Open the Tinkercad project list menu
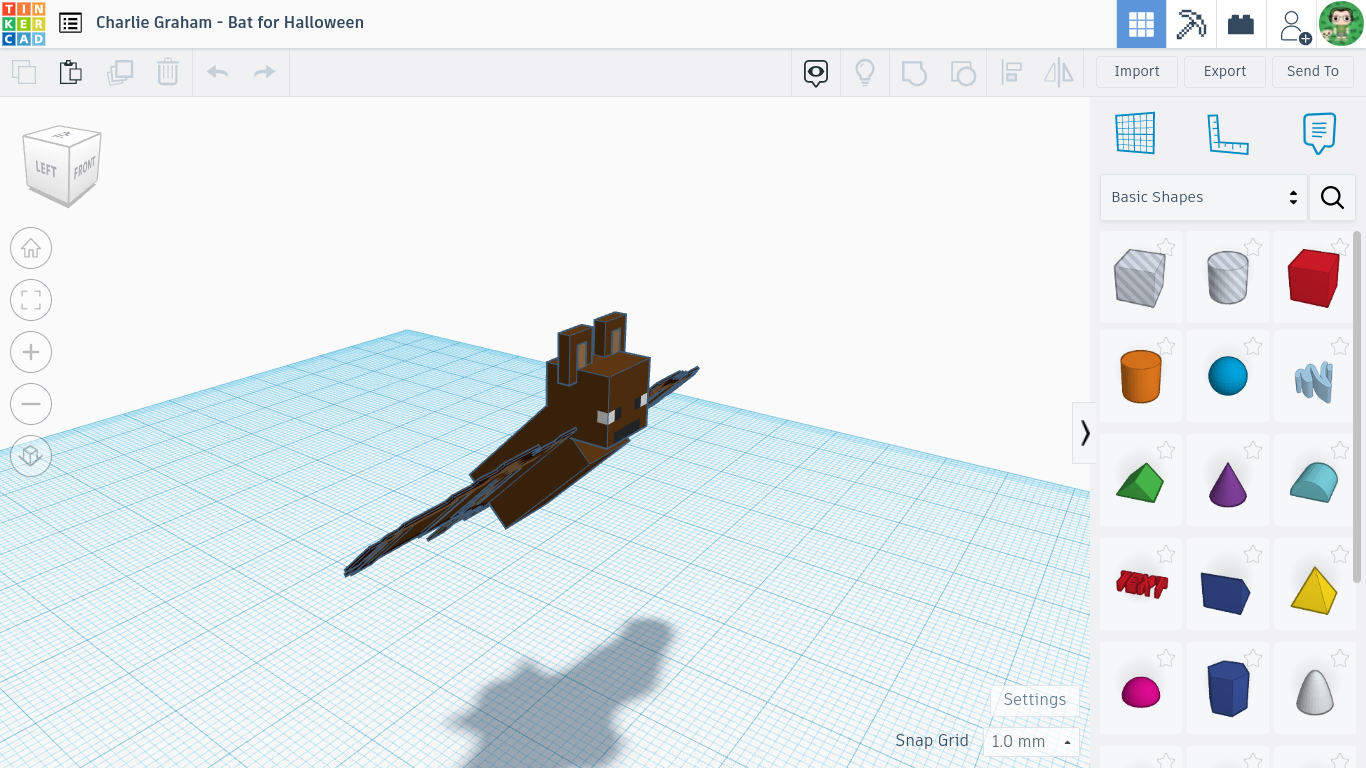This screenshot has width=1366, height=768. 70,22
